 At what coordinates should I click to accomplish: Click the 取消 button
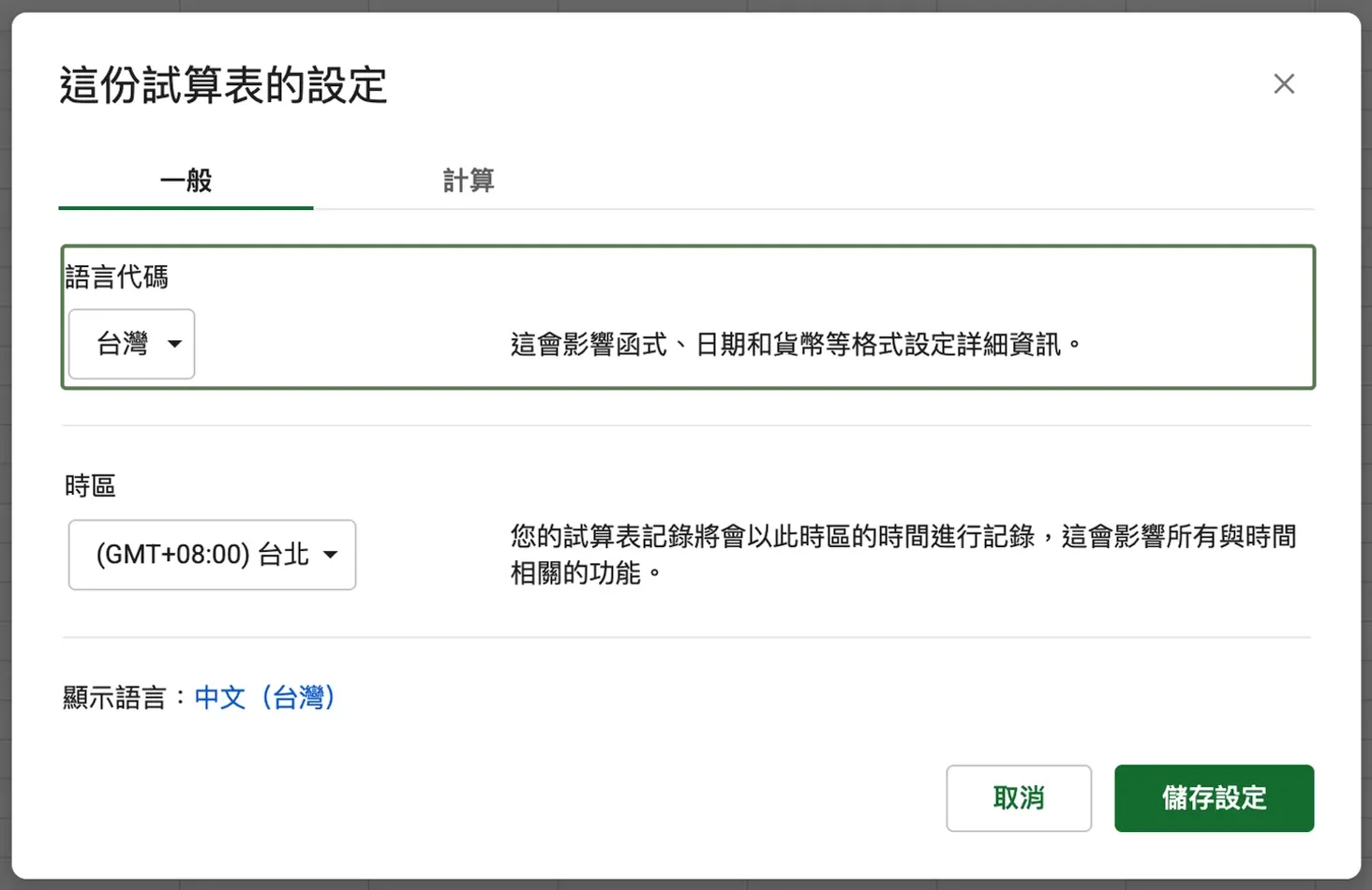point(1019,798)
